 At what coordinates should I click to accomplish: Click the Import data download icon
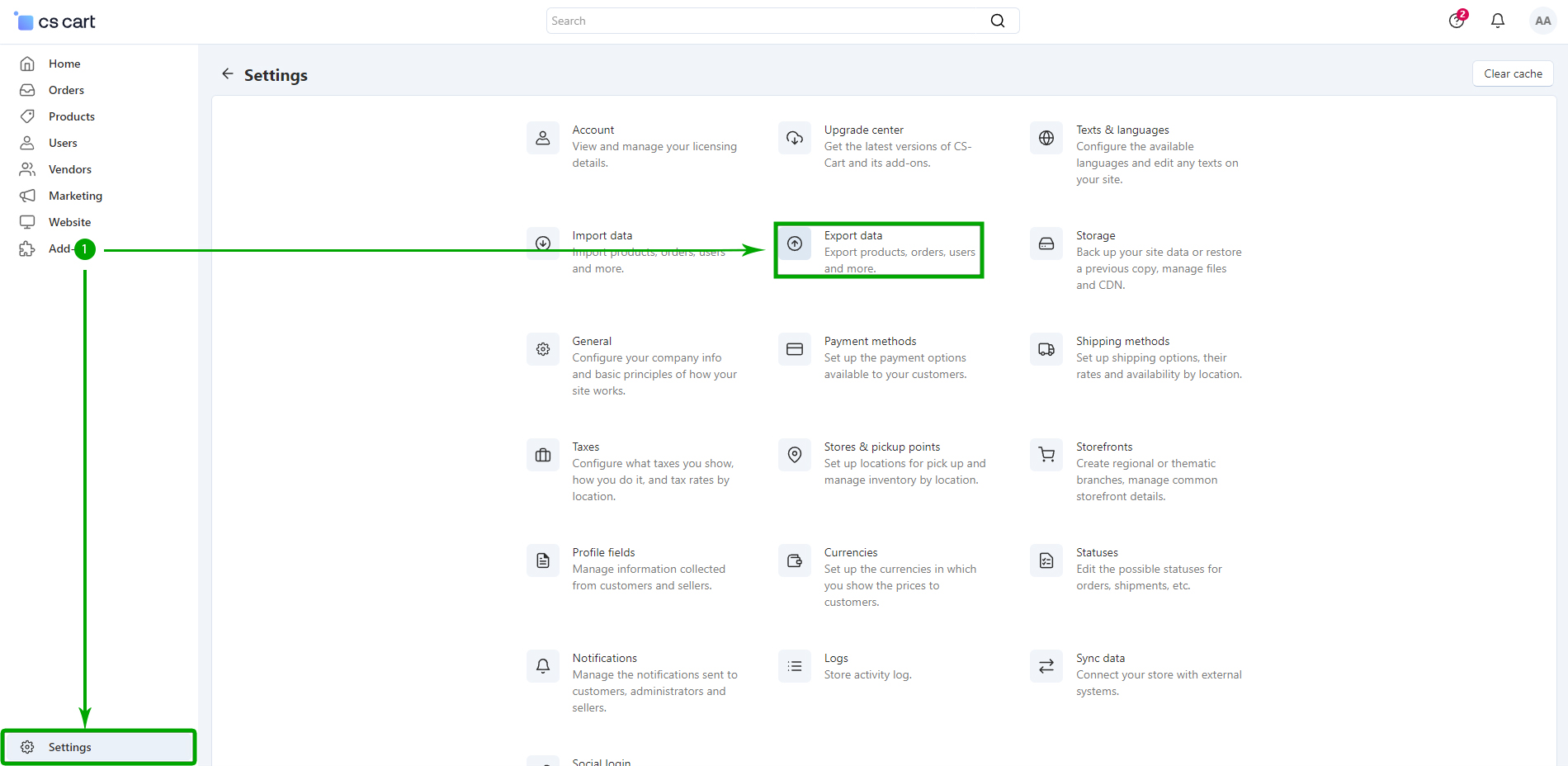tap(543, 244)
